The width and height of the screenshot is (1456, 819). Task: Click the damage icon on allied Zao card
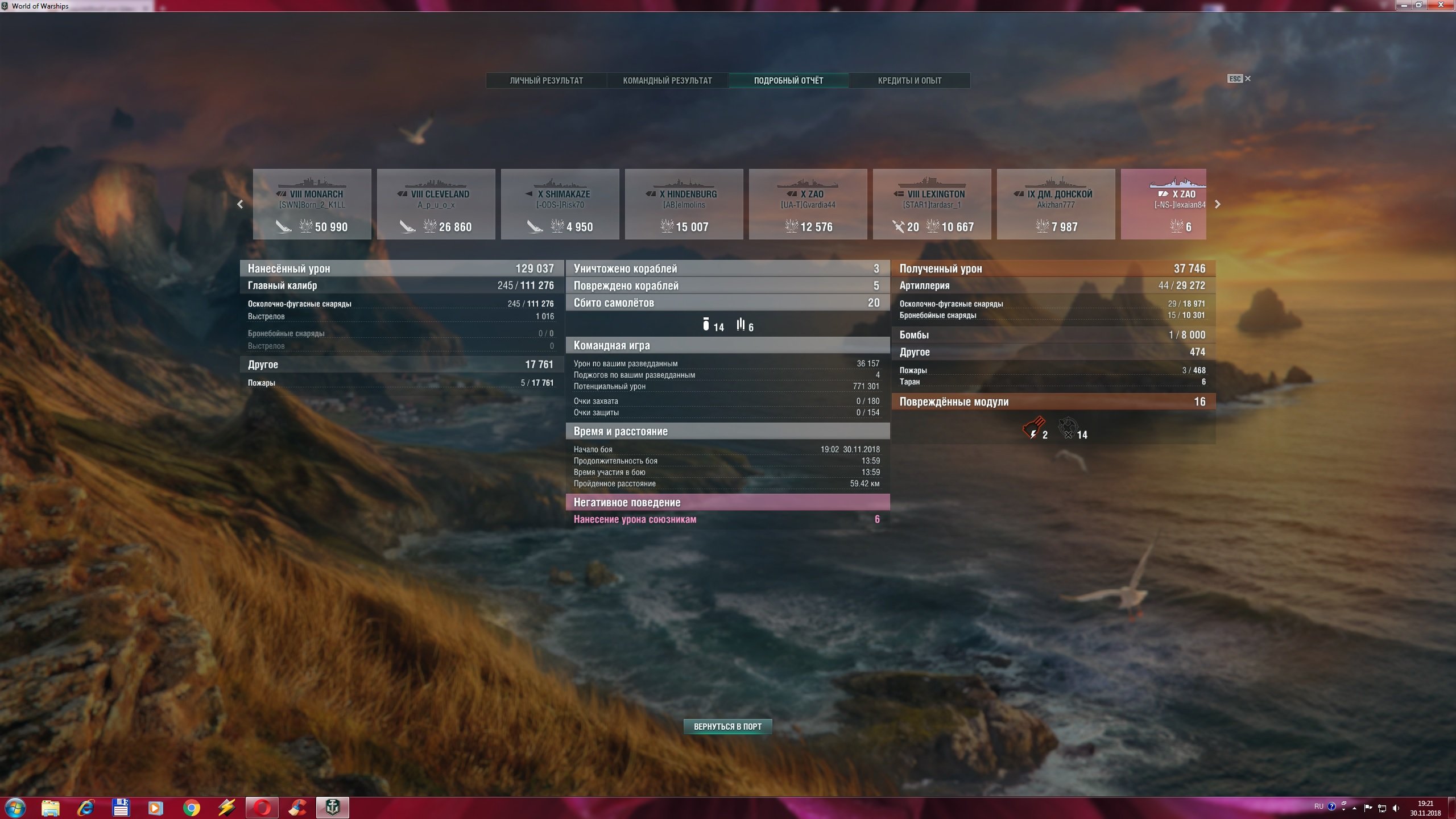click(1176, 226)
